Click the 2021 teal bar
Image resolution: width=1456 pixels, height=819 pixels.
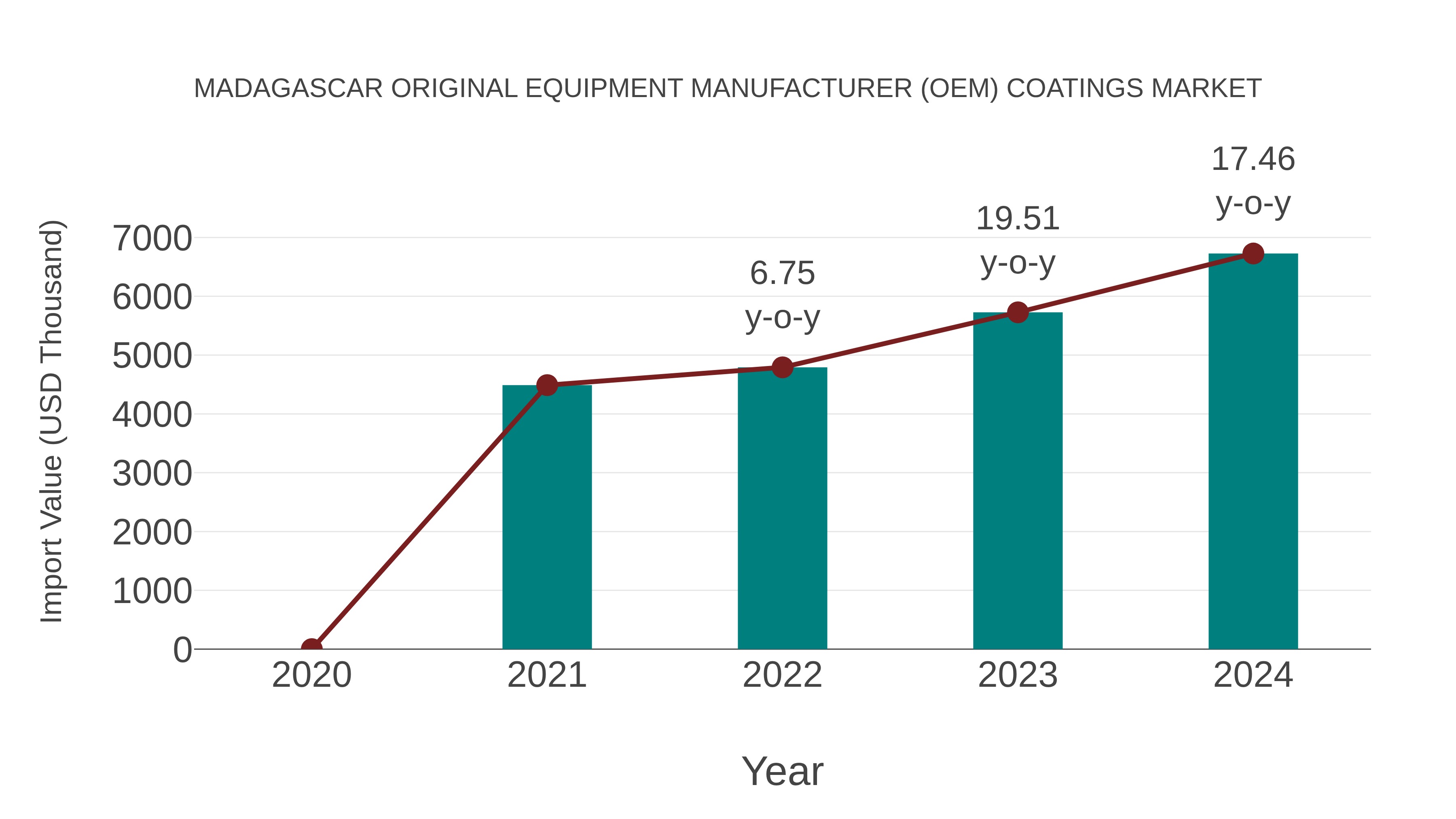(546, 517)
